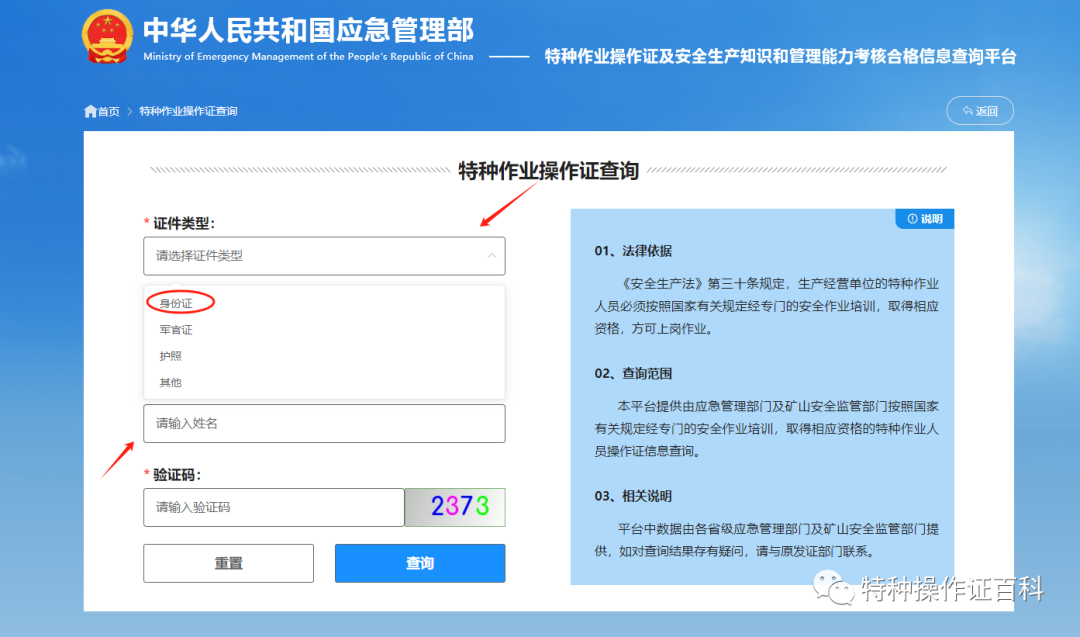
Task: Click the national emblem logo
Action: pos(107,36)
